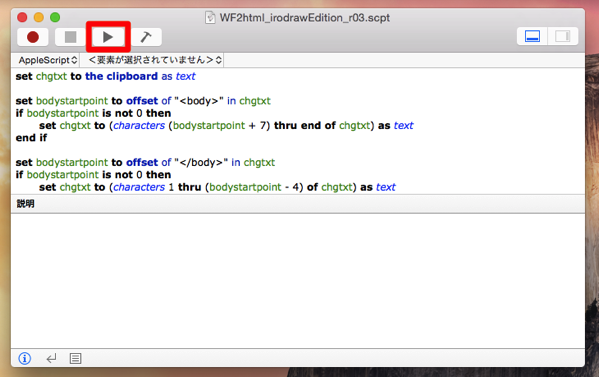Click the window title WF2html_irodrawEdition_r03.scpt
The width and height of the screenshot is (599, 377).
pyautogui.click(x=304, y=18)
